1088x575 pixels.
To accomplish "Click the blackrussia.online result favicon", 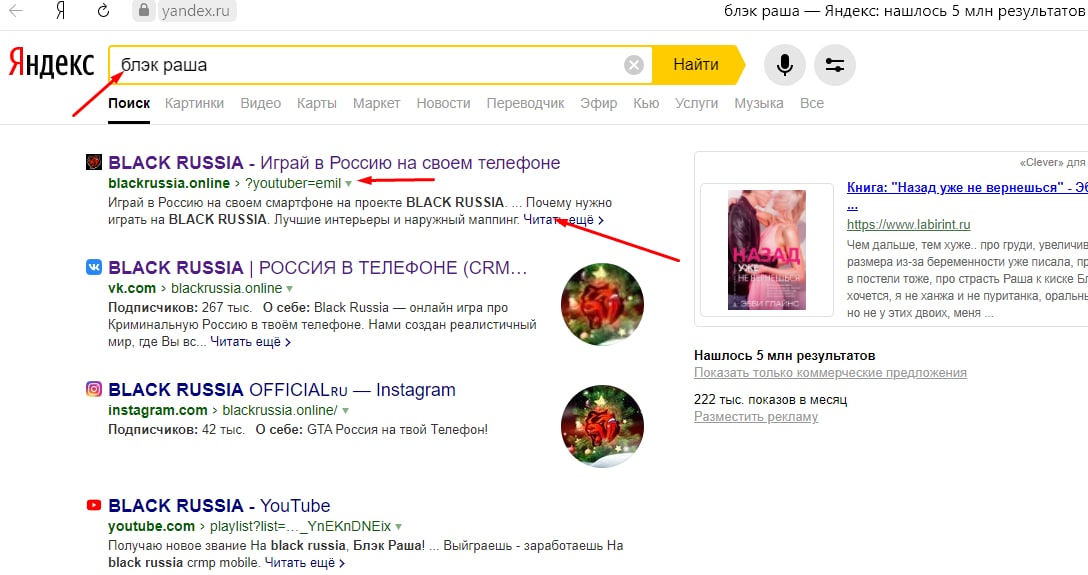I will (94, 162).
